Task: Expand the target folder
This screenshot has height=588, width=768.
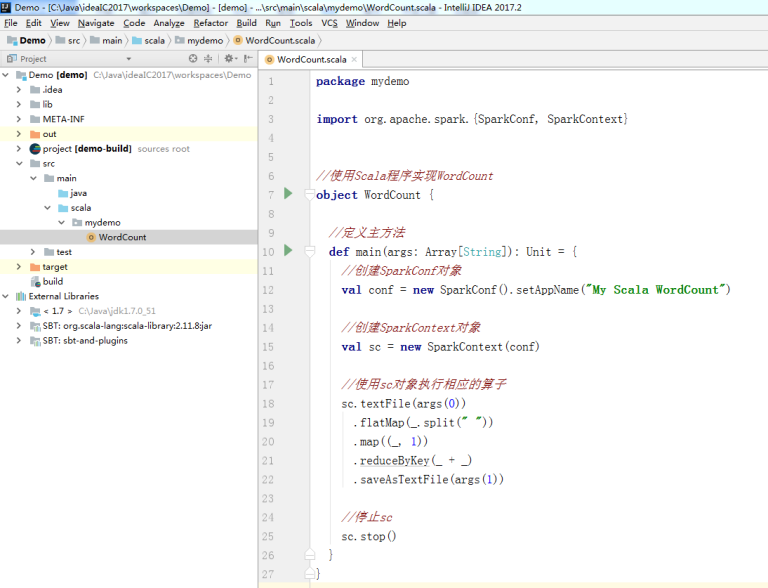Action: click(19, 267)
